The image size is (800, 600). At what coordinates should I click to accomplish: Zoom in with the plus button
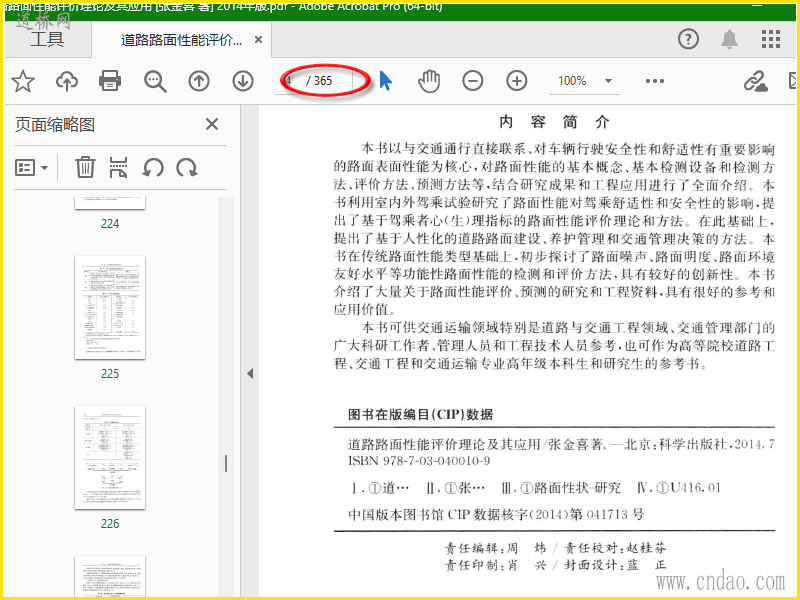[517, 81]
